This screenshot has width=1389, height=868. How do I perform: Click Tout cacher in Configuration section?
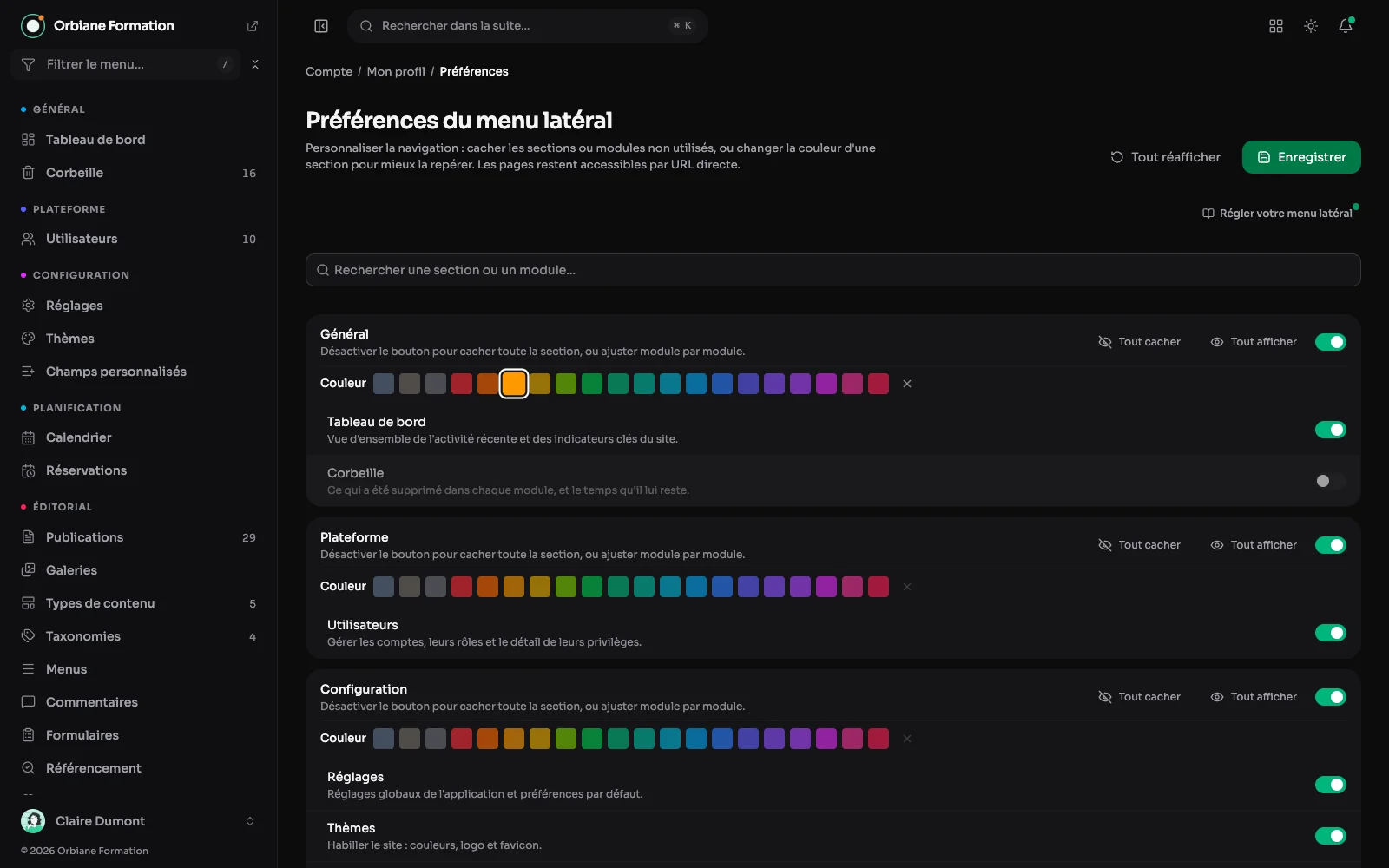pos(1139,697)
